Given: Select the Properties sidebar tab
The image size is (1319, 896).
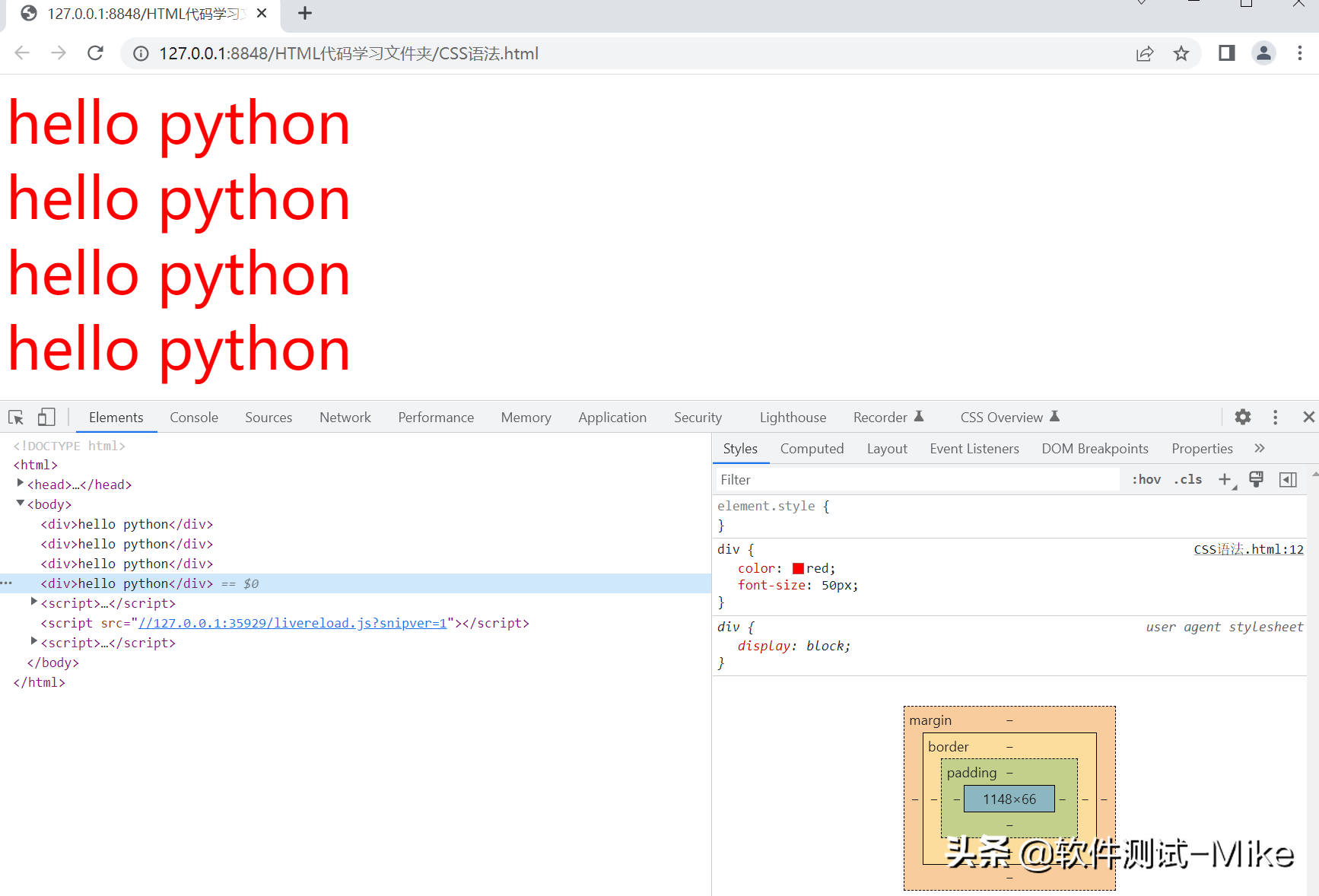Looking at the screenshot, I should (x=1202, y=449).
